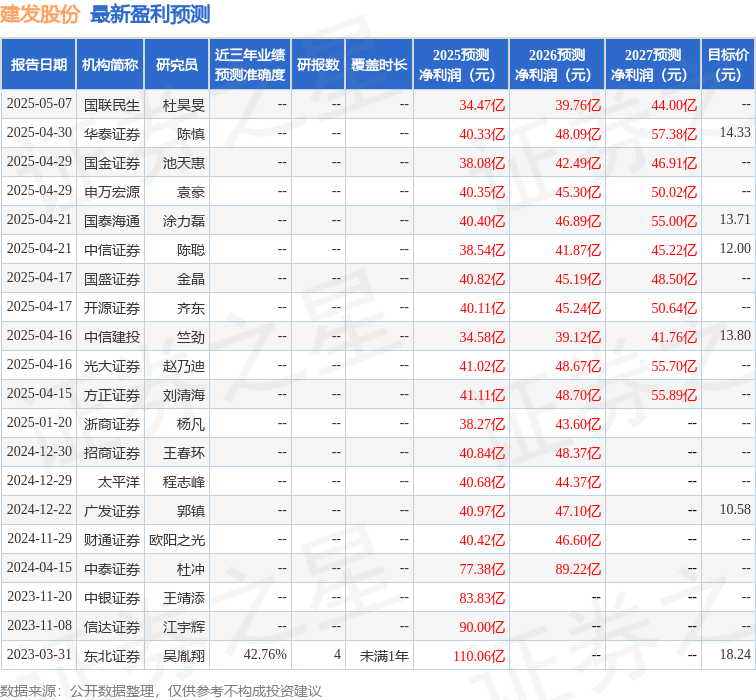Image resolution: width=756 pixels, height=700 pixels.
Task: Click the 信达证券 institution cell
Action: point(112,627)
